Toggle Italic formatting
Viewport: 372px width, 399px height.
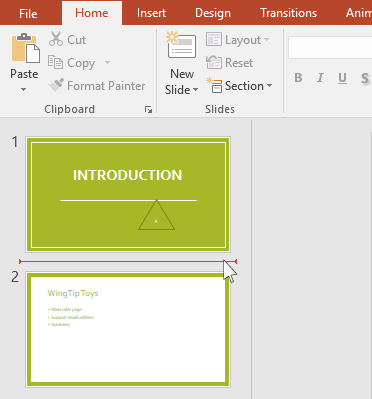(320, 78)
